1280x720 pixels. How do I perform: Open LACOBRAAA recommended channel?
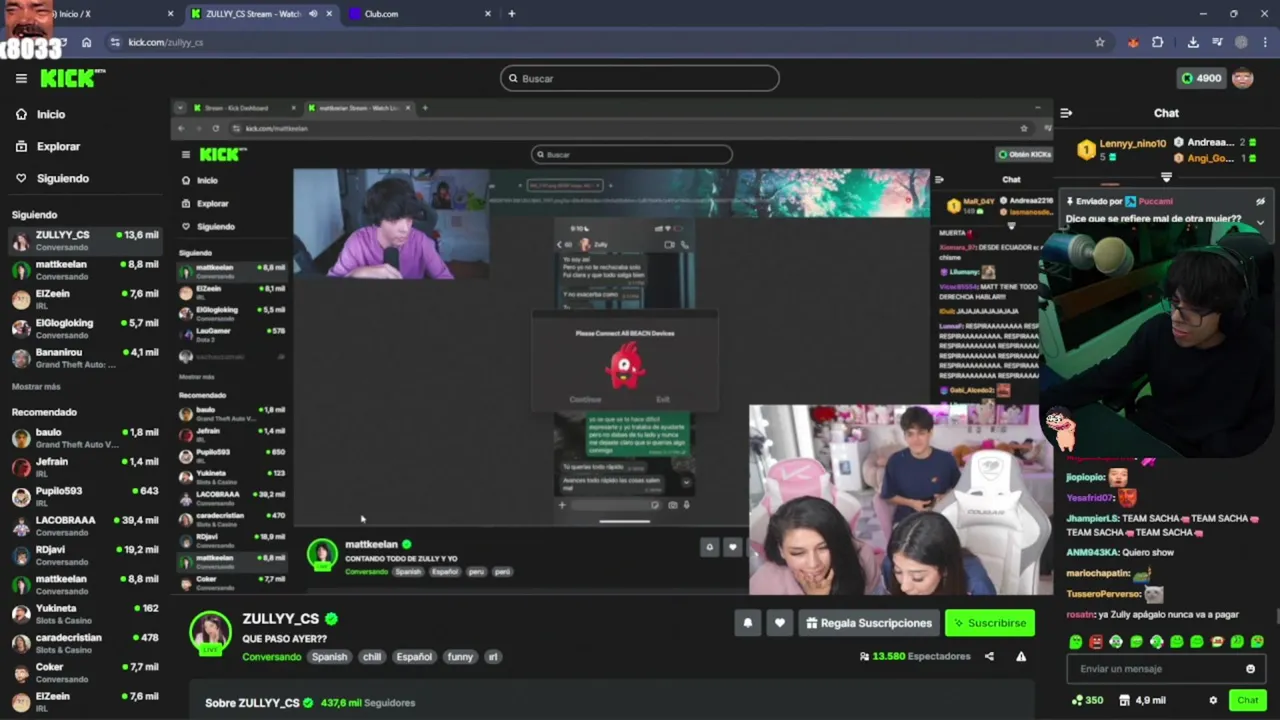point(85,525)
